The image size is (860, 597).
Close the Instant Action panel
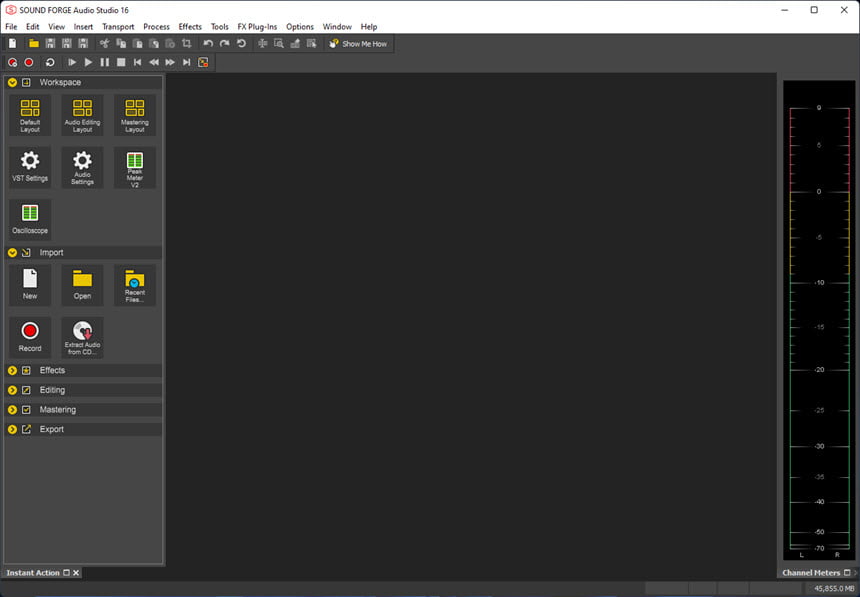click(x=76, y=573)
